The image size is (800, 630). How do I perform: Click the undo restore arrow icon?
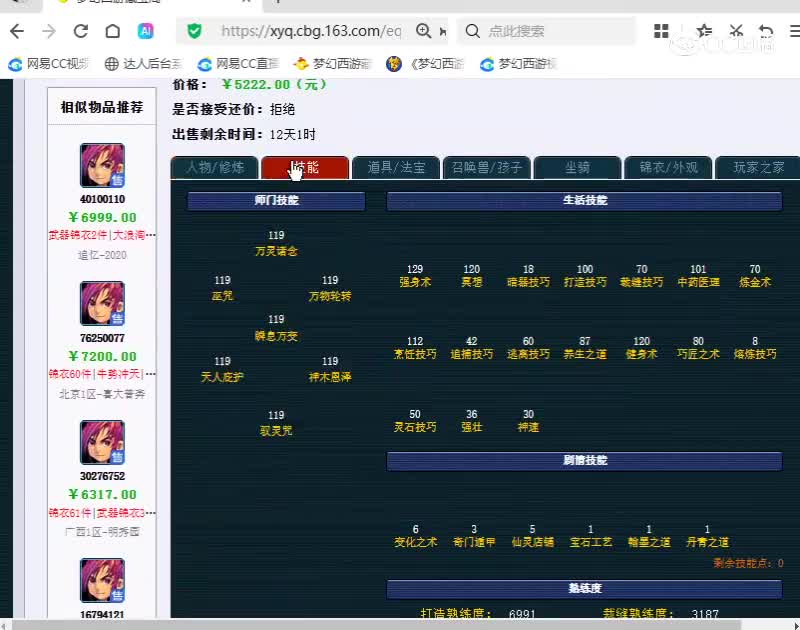point(766,32)
